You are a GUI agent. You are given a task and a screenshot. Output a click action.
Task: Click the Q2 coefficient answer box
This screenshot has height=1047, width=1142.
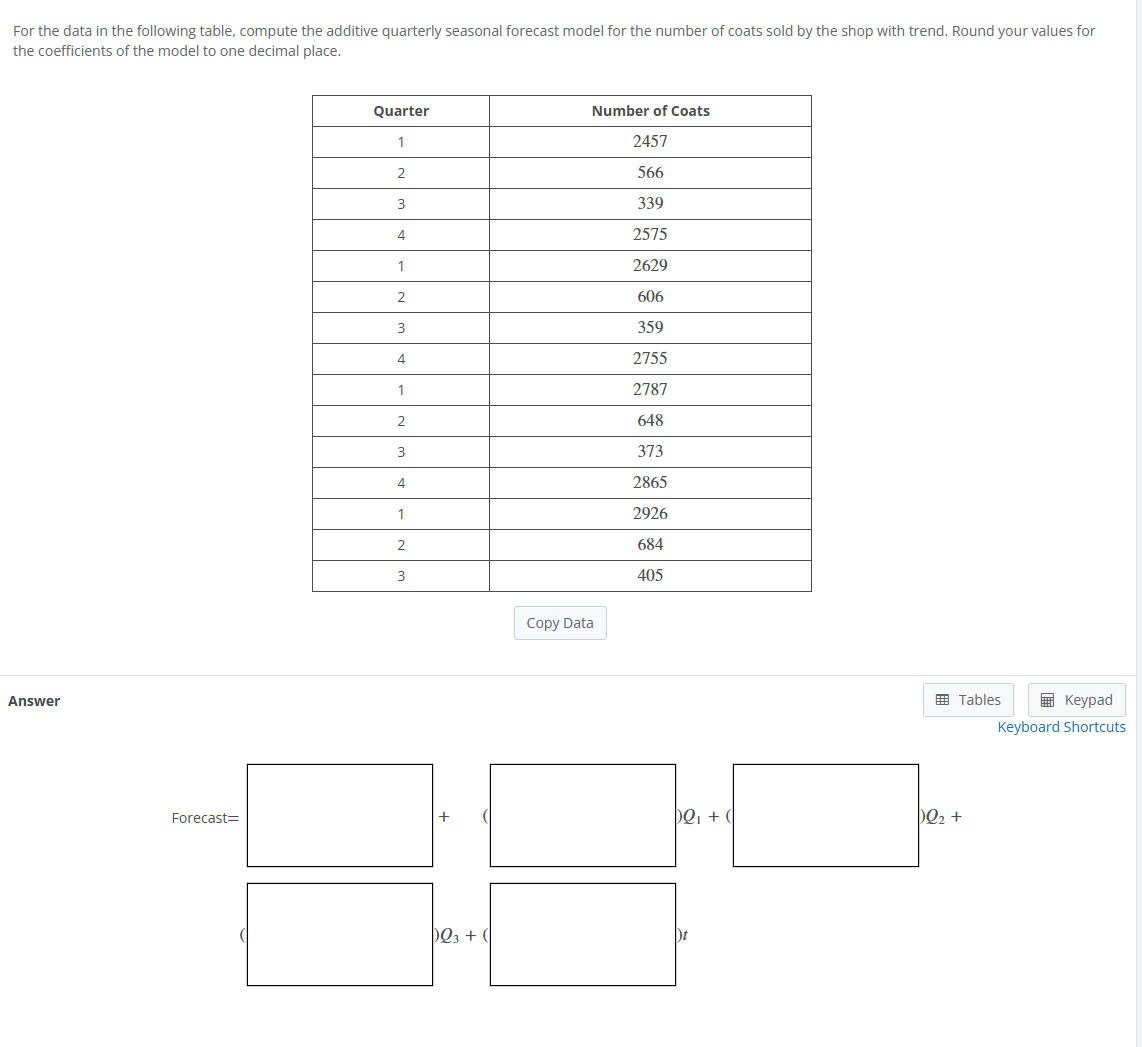pos(825,815)
